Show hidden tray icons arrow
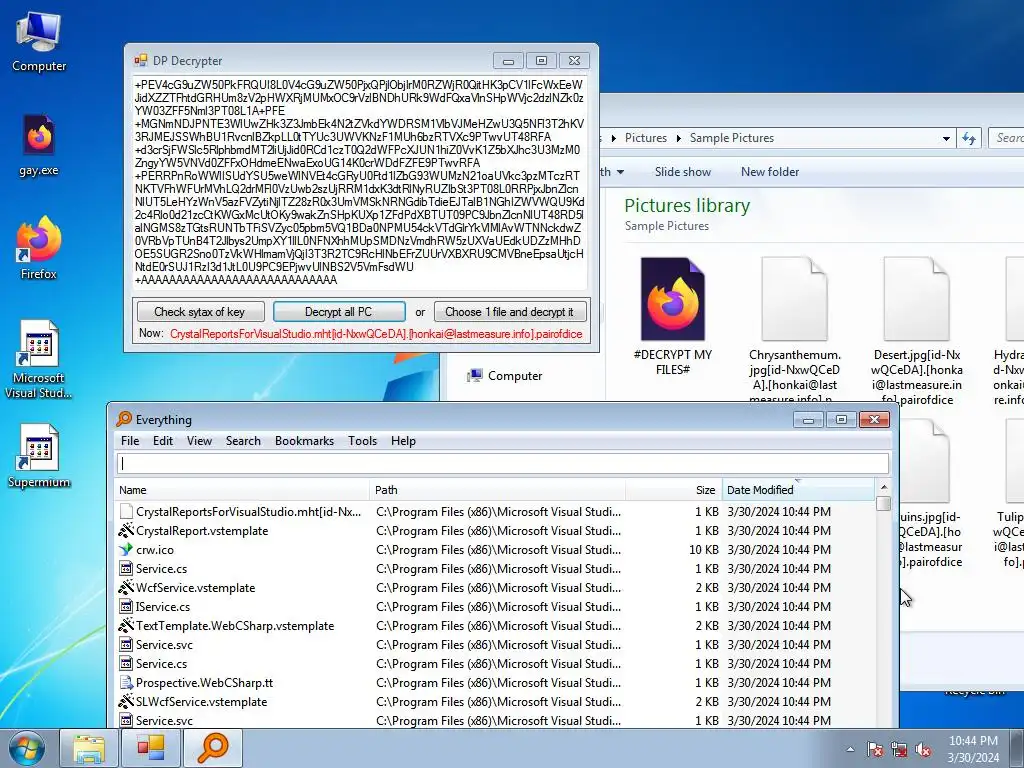This screenshot has height=768, width=1024. point(850,749)
